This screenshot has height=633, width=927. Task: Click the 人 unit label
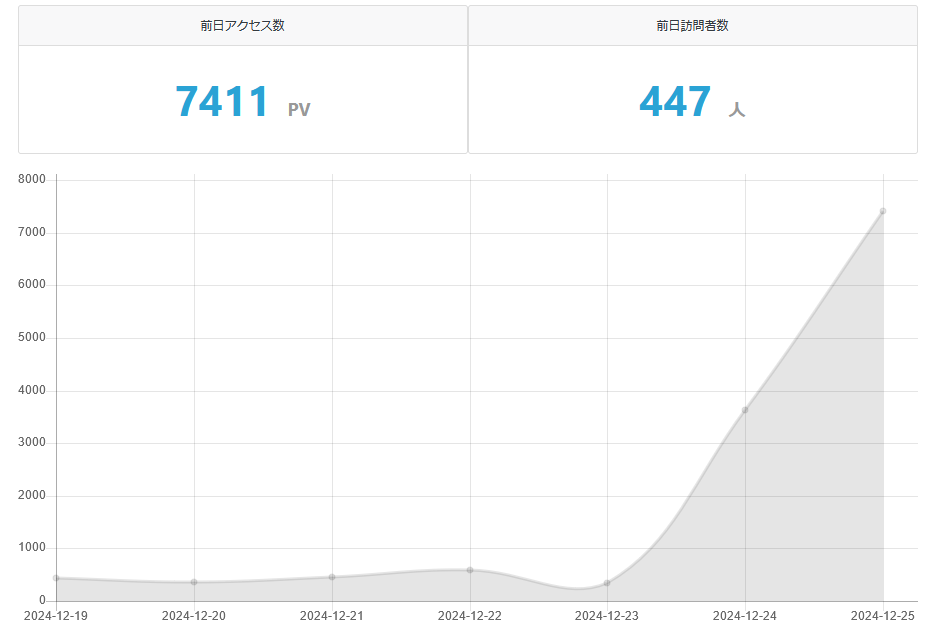click(737, 109)
